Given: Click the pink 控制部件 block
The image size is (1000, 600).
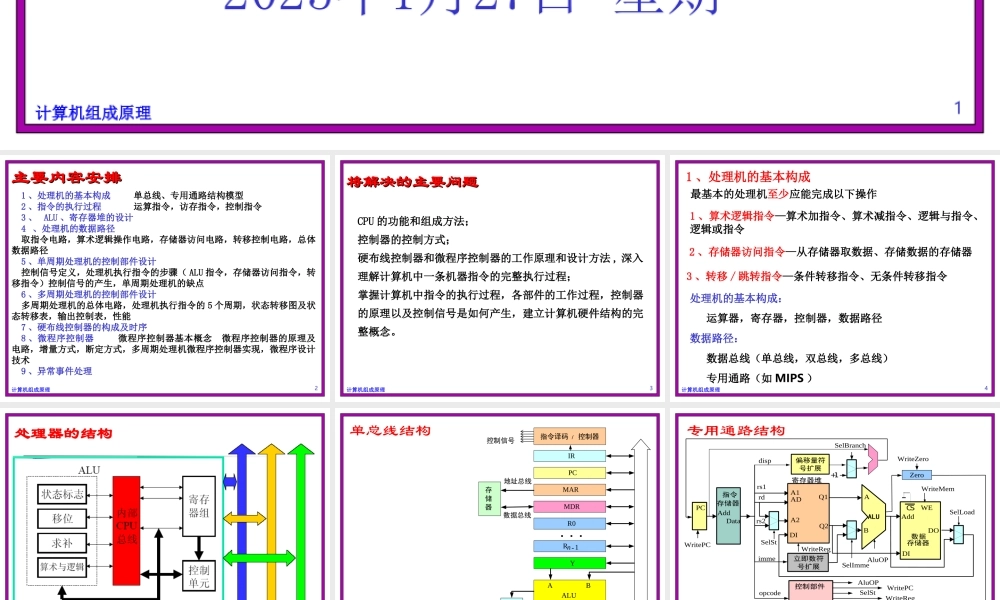Looking at the screenshot, I should [810, 590].
